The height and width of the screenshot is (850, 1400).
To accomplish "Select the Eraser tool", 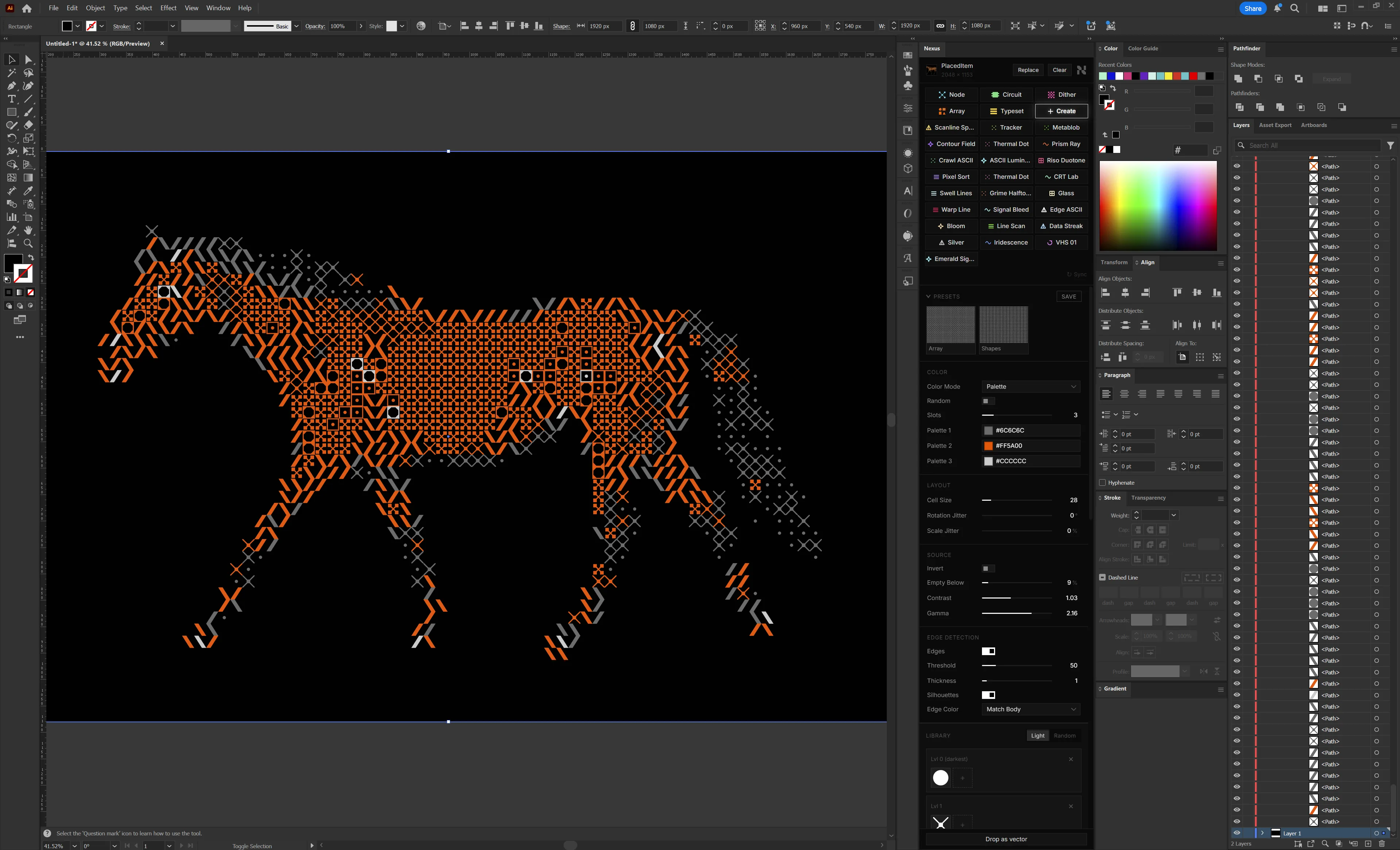I will click(x=28, y=125).
